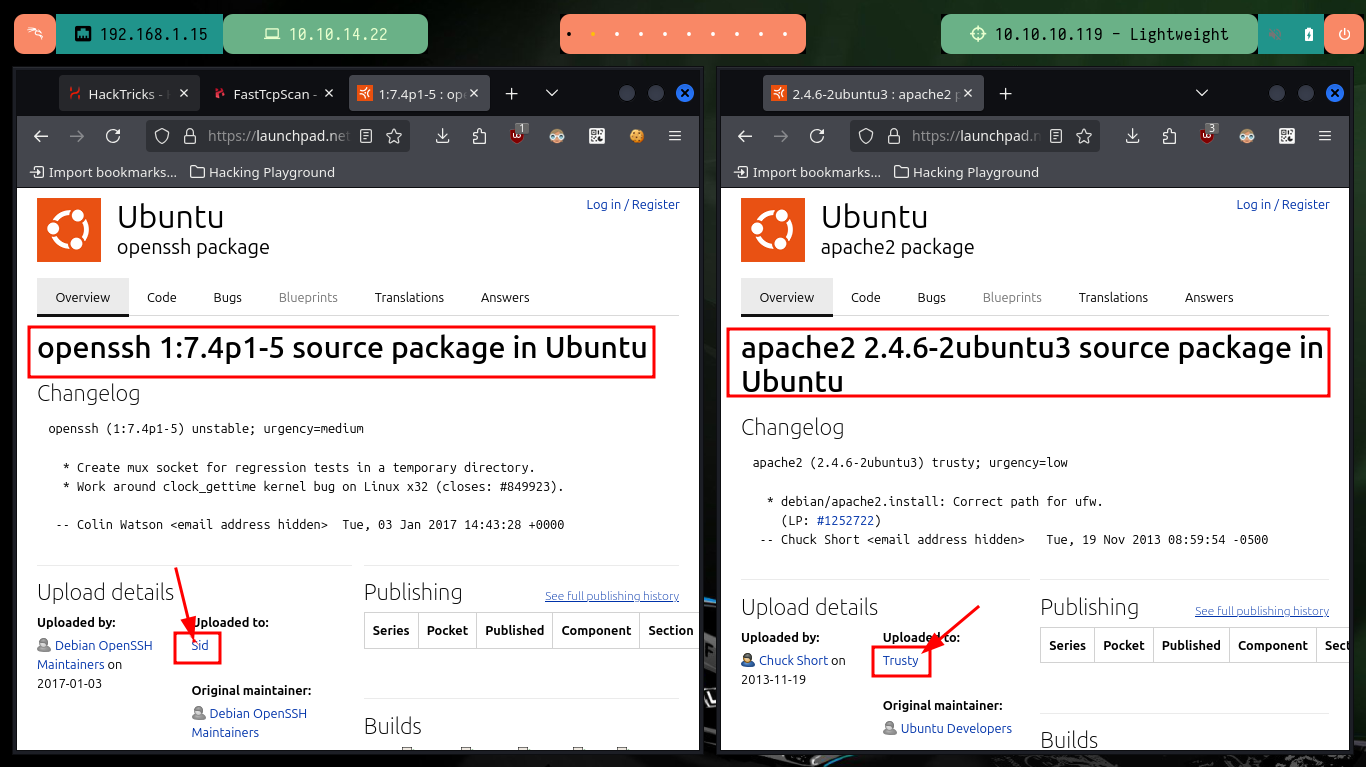Open downloads panel in openssh window
This screenshot has width=1366, height=767.
tap(443, 136)
